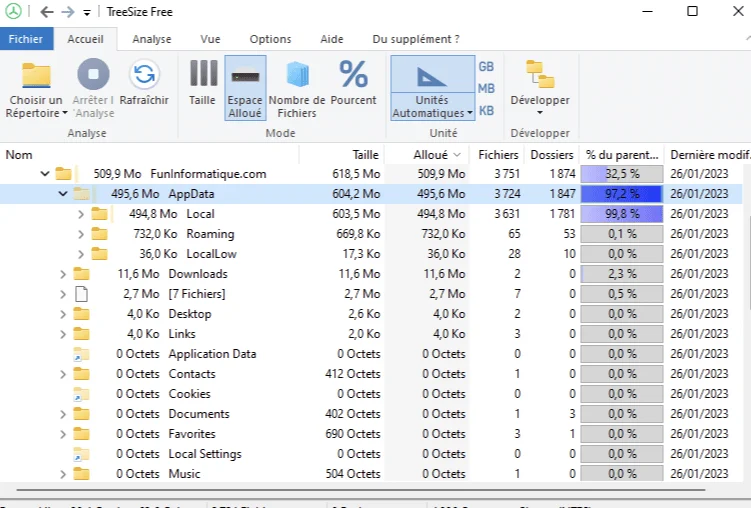Switch to the Vue tab

click(210, 39)
